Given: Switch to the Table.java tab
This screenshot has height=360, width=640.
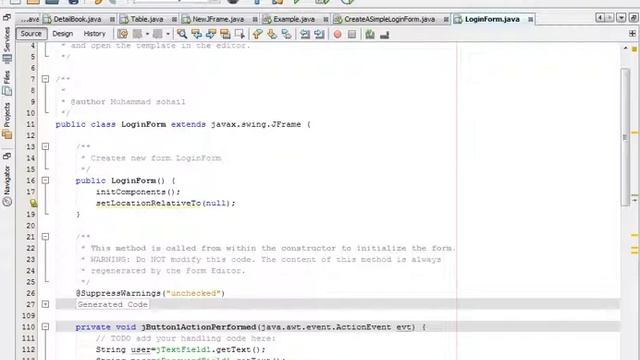Looking at the screenshot, I should coord(147,19).
